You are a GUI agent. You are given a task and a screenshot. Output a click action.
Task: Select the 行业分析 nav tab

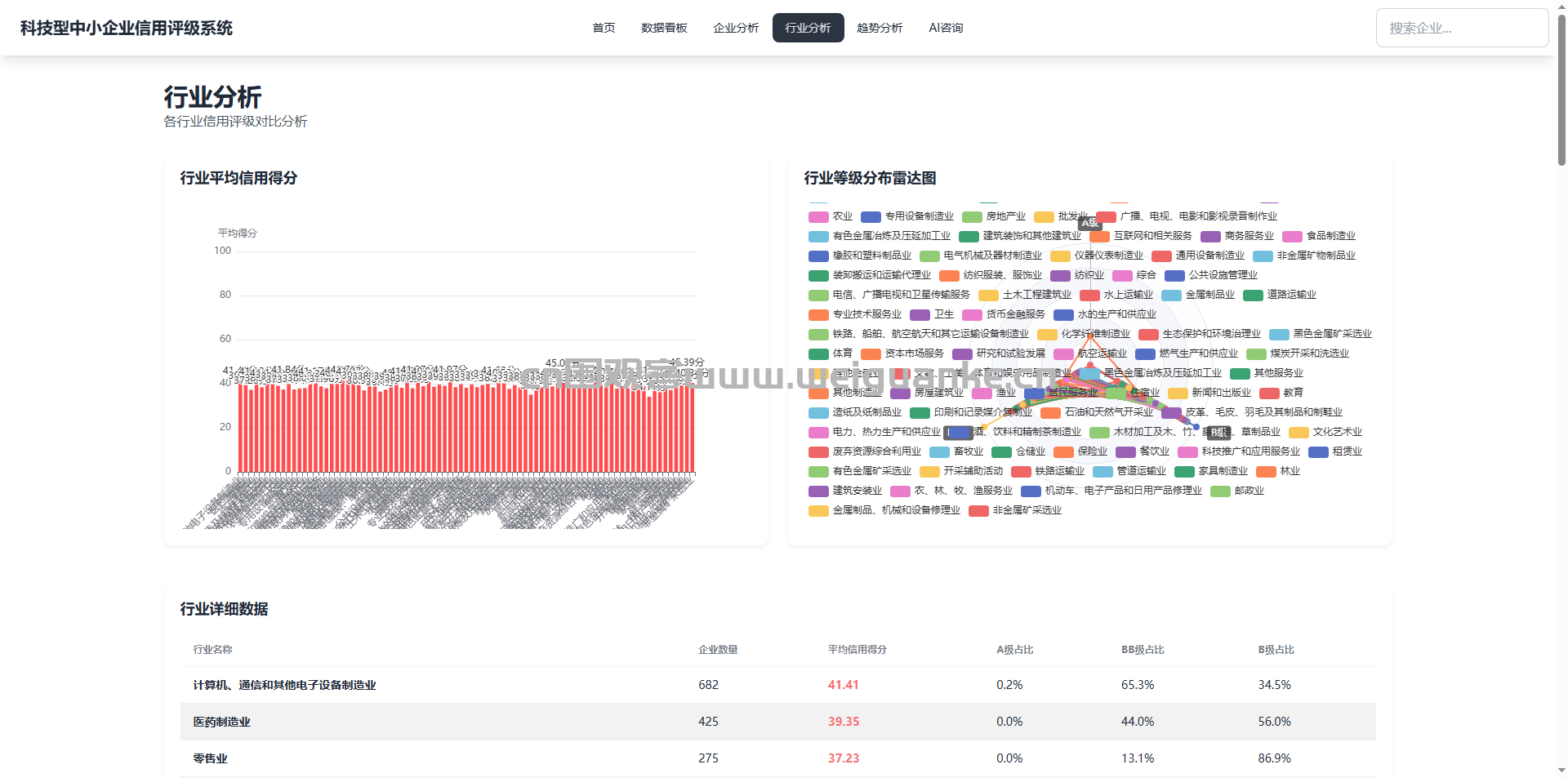point(808,28)
